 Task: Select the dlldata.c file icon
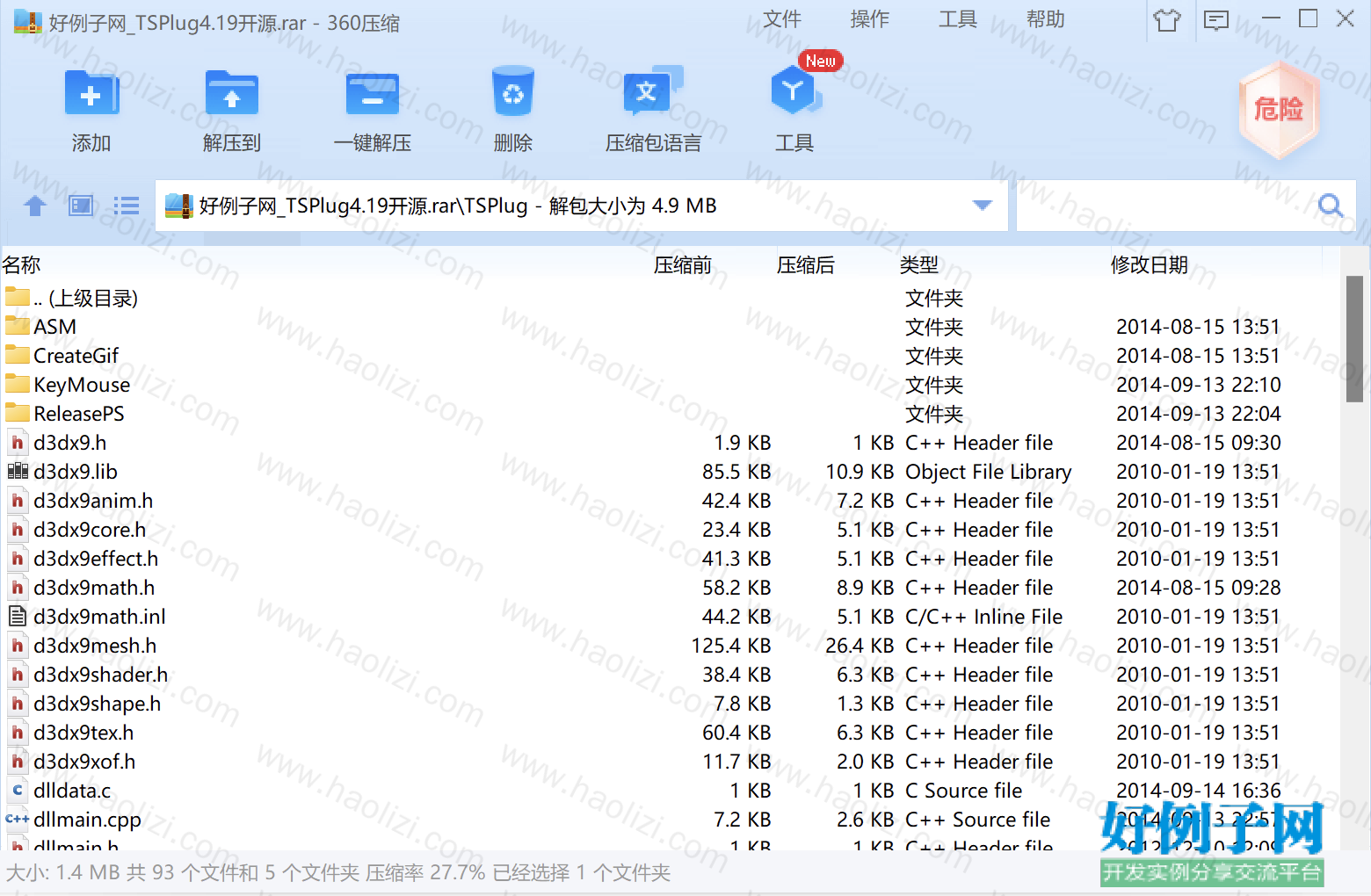pos(17,790)
